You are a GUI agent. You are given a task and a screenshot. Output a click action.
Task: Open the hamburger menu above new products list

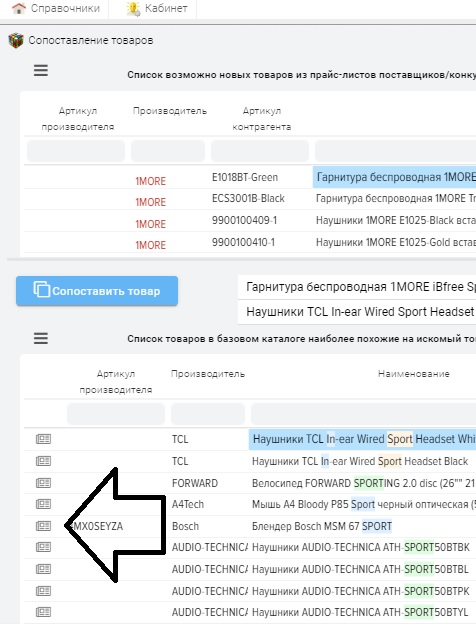[41, 71]
